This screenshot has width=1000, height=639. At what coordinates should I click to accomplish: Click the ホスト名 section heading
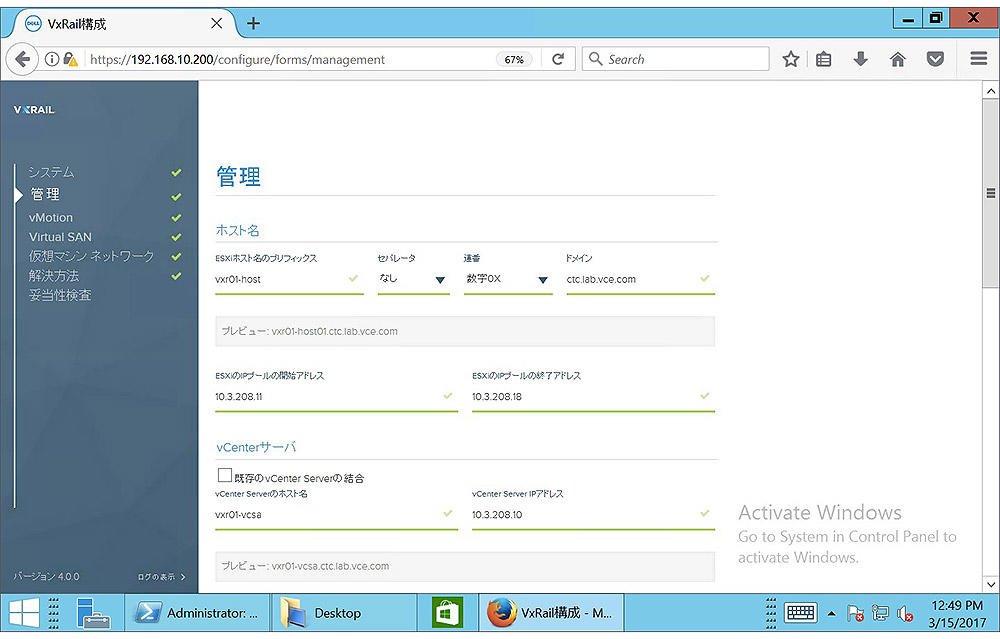(237, 230)
